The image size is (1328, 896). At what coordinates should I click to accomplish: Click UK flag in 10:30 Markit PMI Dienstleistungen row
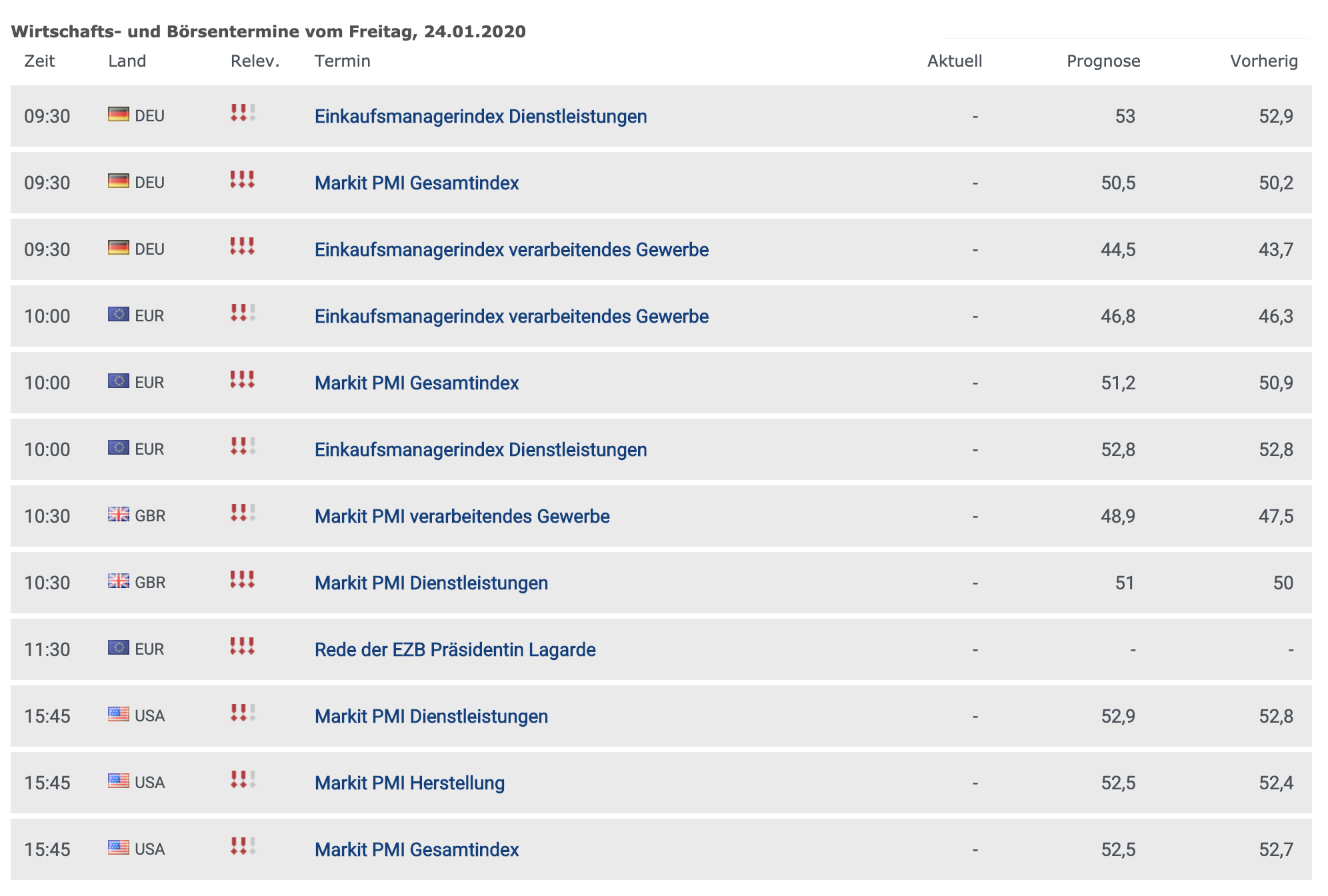(119, 581)
